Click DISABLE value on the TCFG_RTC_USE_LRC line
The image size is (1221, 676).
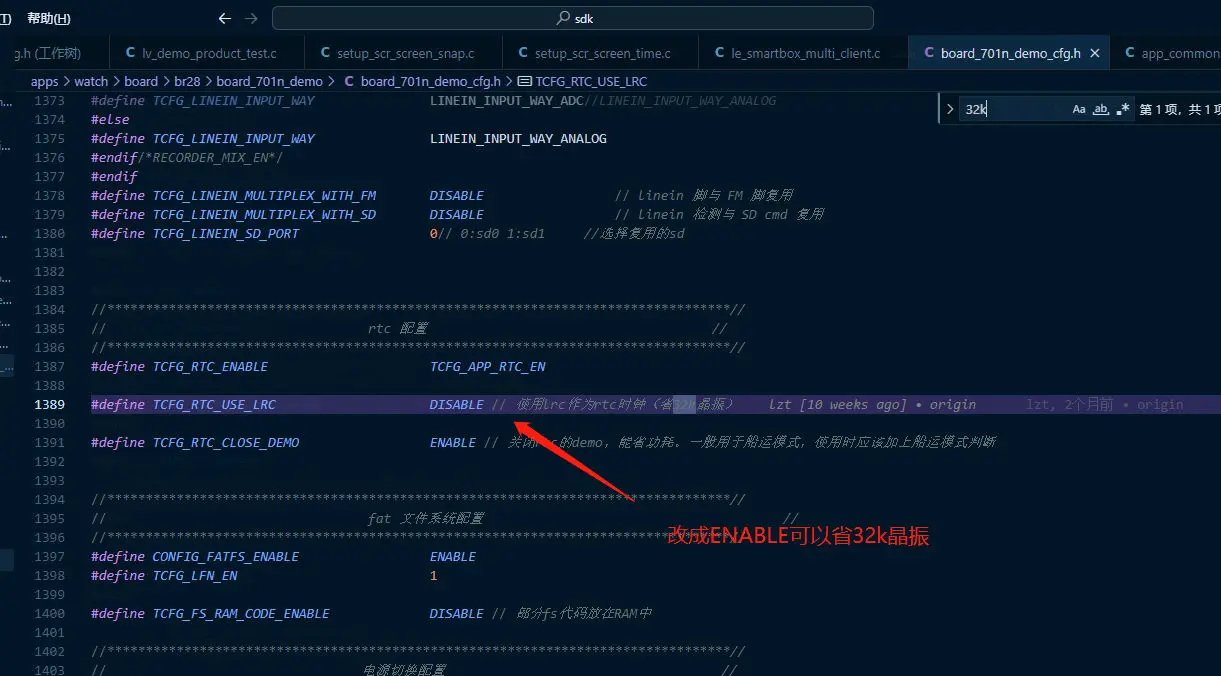tap(457, 404)
